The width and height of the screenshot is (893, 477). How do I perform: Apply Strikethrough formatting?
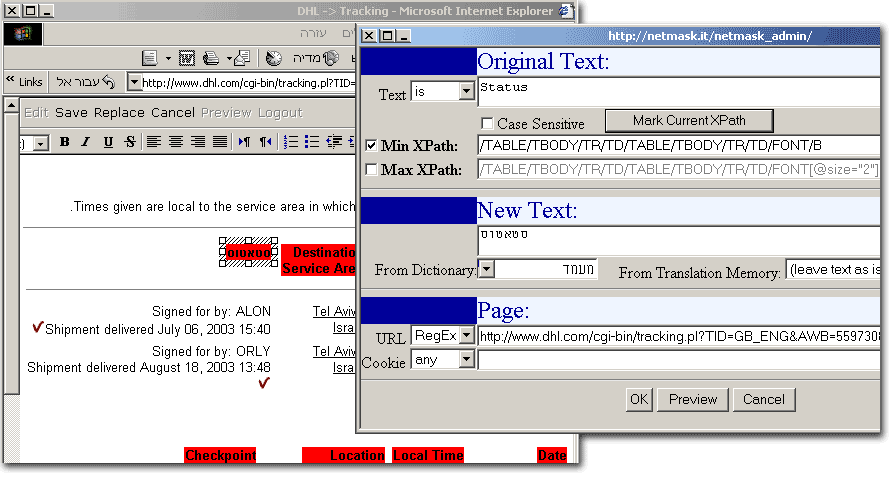130,142
